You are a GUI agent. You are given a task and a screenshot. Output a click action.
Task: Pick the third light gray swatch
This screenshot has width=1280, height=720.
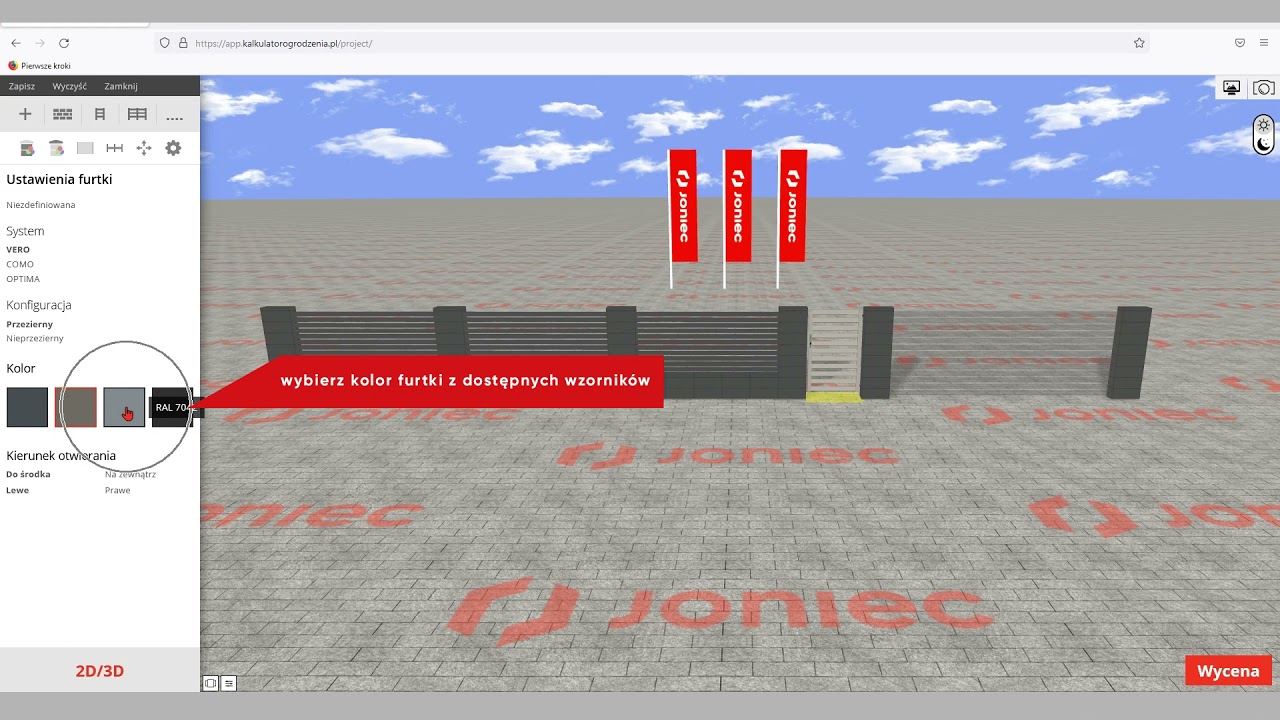tap(124, 407)
